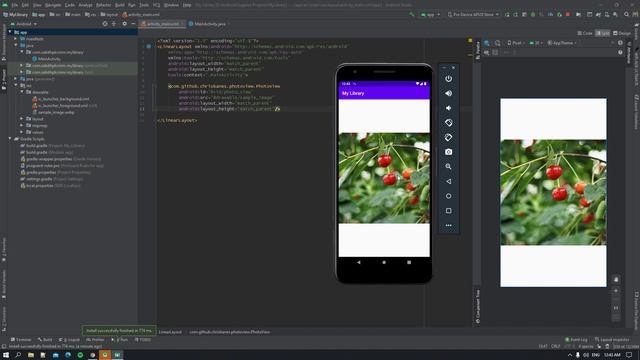Open the Profiler tool window

95,340
